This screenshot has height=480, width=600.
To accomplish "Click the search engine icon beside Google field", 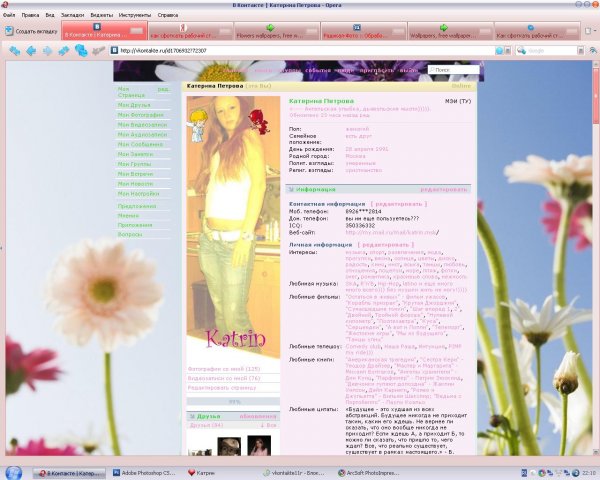I will [520, 50].
